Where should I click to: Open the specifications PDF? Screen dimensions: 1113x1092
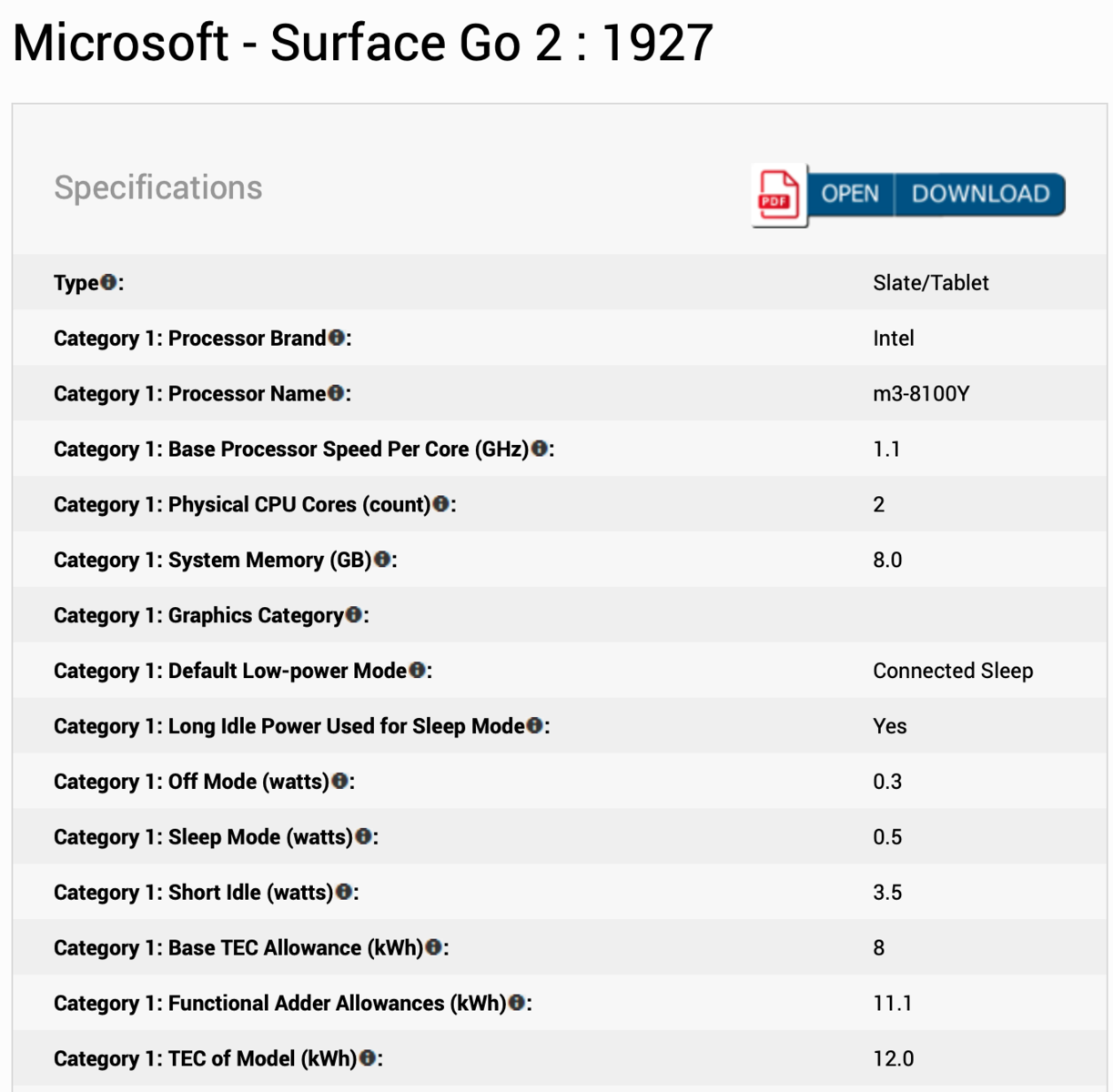click(x=850, y=194)
